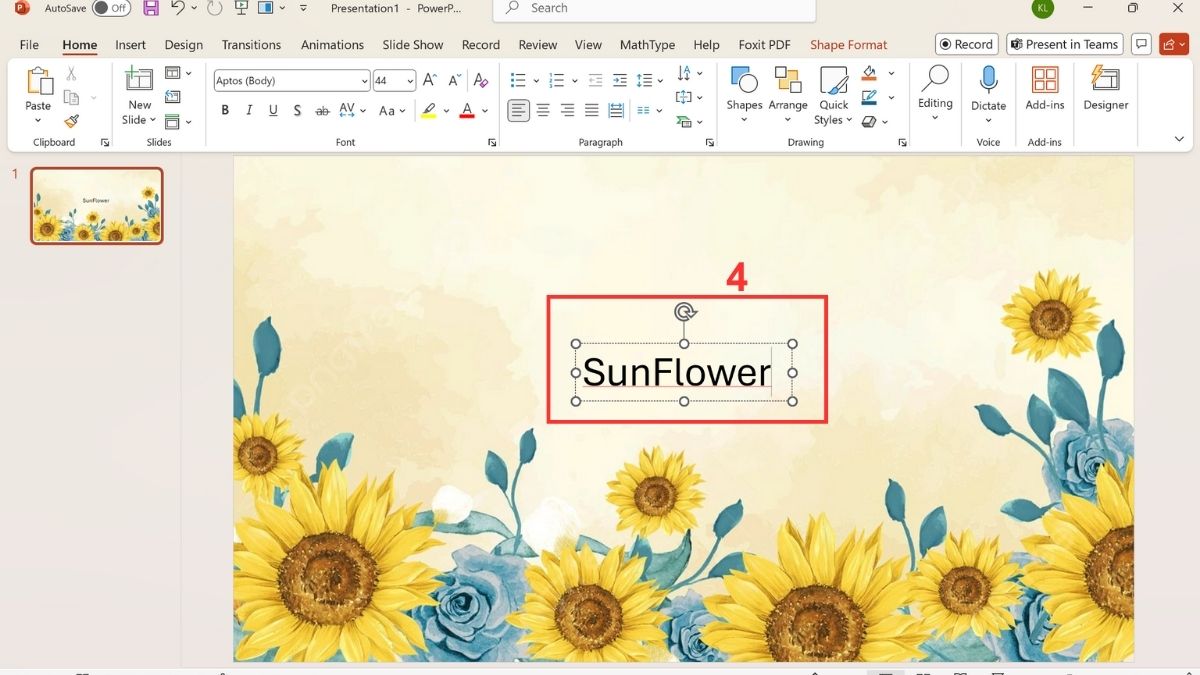The image size is (1200, 675).
Task: Click the Arrange icon
Action: (788, 81)
